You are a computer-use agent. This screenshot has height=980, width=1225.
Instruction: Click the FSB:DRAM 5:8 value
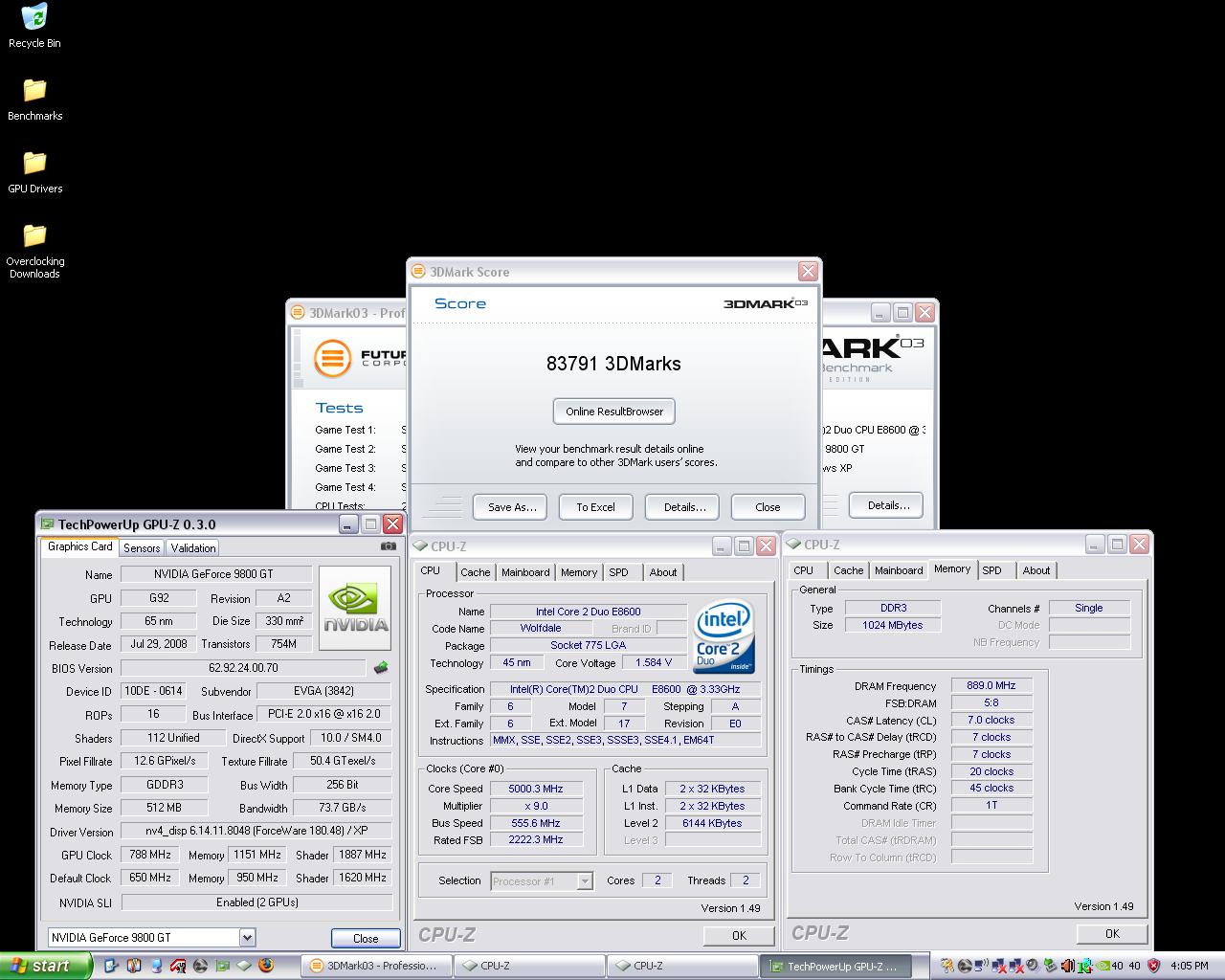(x=991, y=702)
